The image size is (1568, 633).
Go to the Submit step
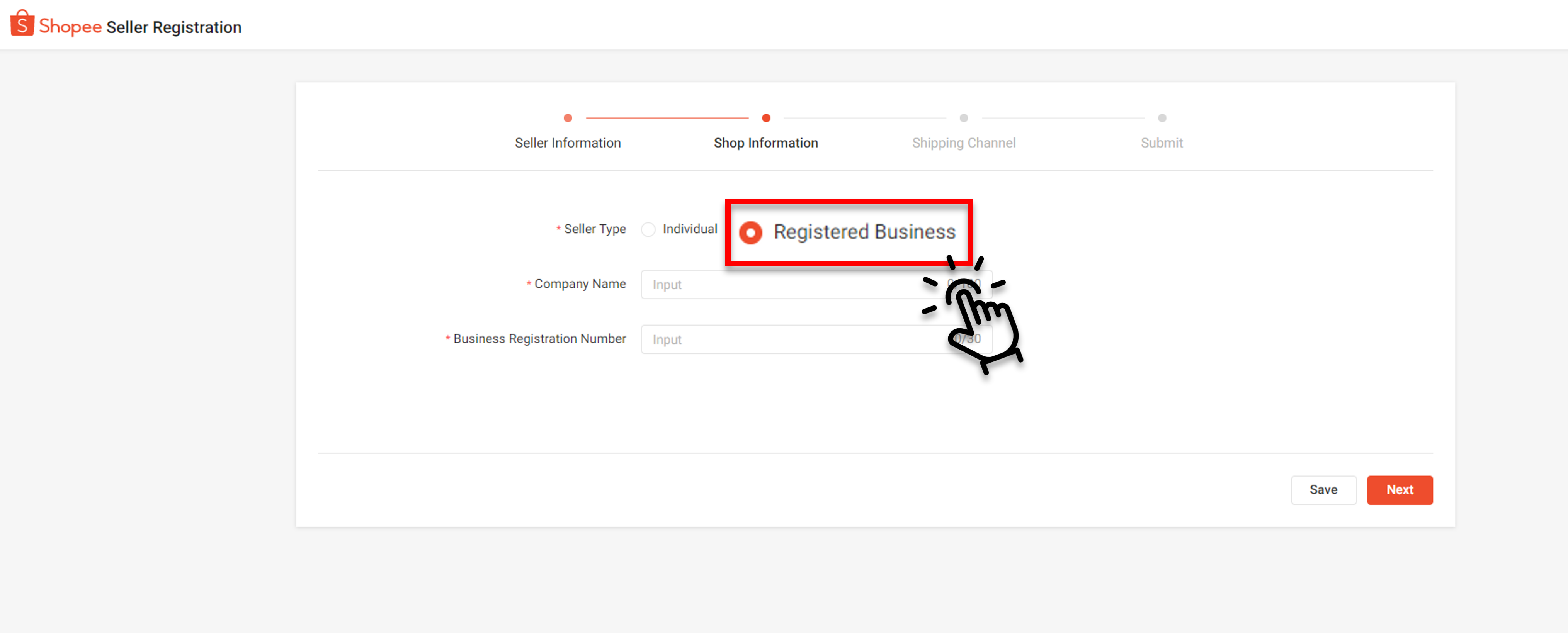(x=1162, y=143)
